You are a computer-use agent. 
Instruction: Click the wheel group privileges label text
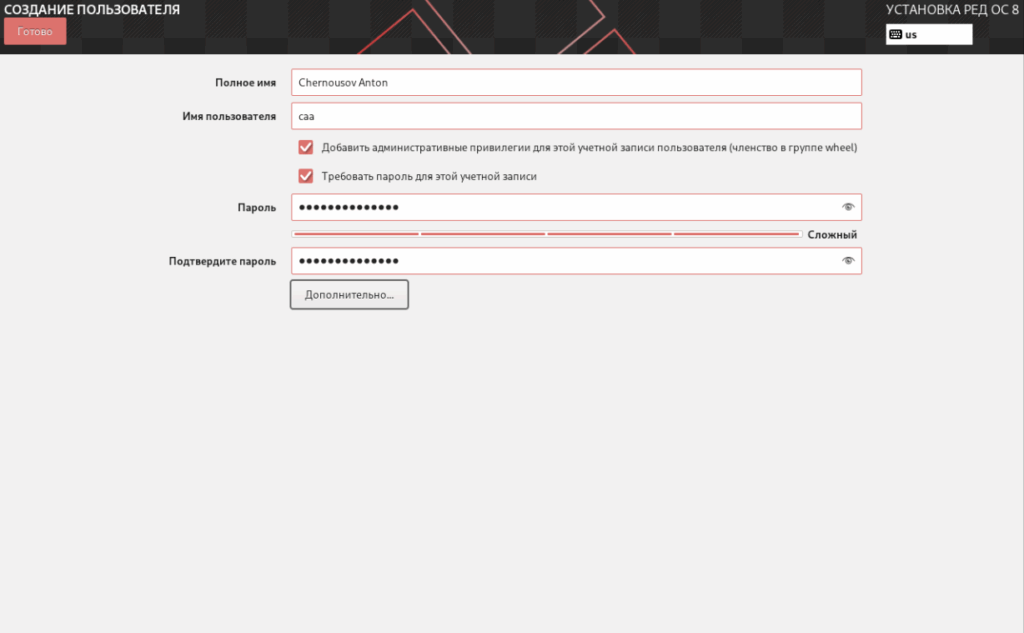point(589,148)
